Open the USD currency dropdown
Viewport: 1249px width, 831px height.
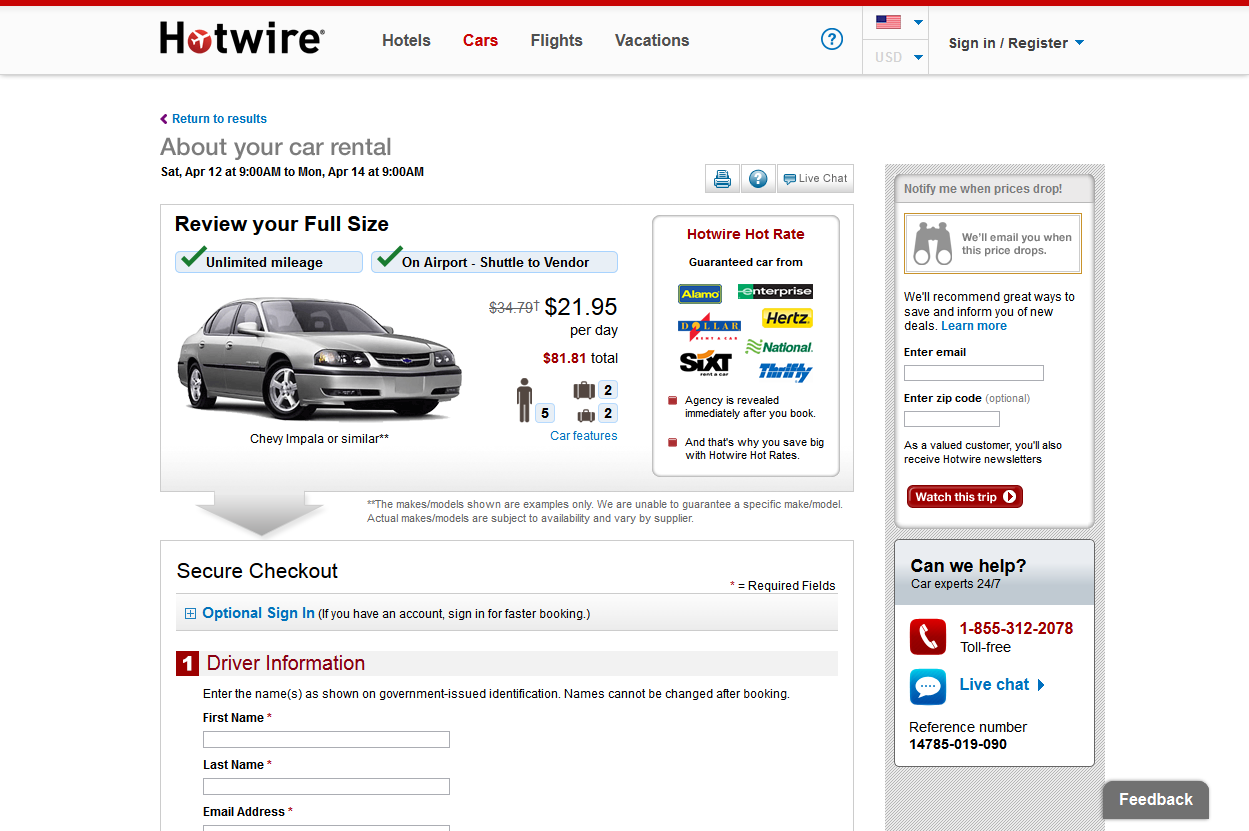[896, 57]
